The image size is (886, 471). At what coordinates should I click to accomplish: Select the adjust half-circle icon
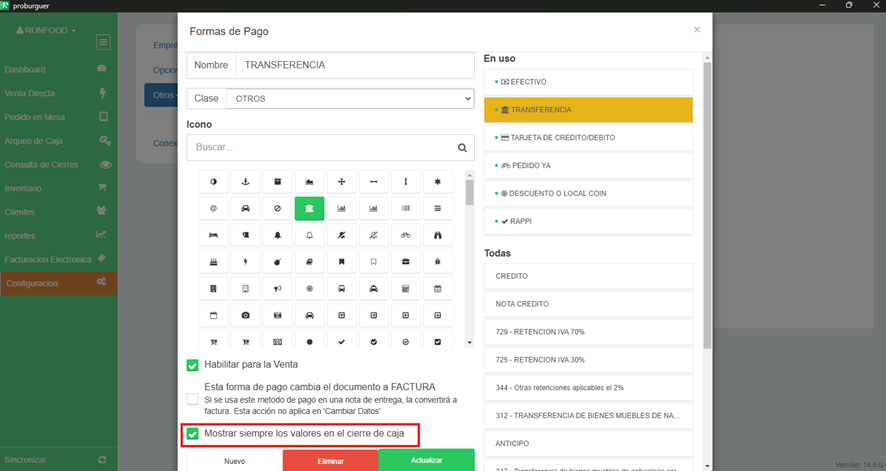[213, 182]
